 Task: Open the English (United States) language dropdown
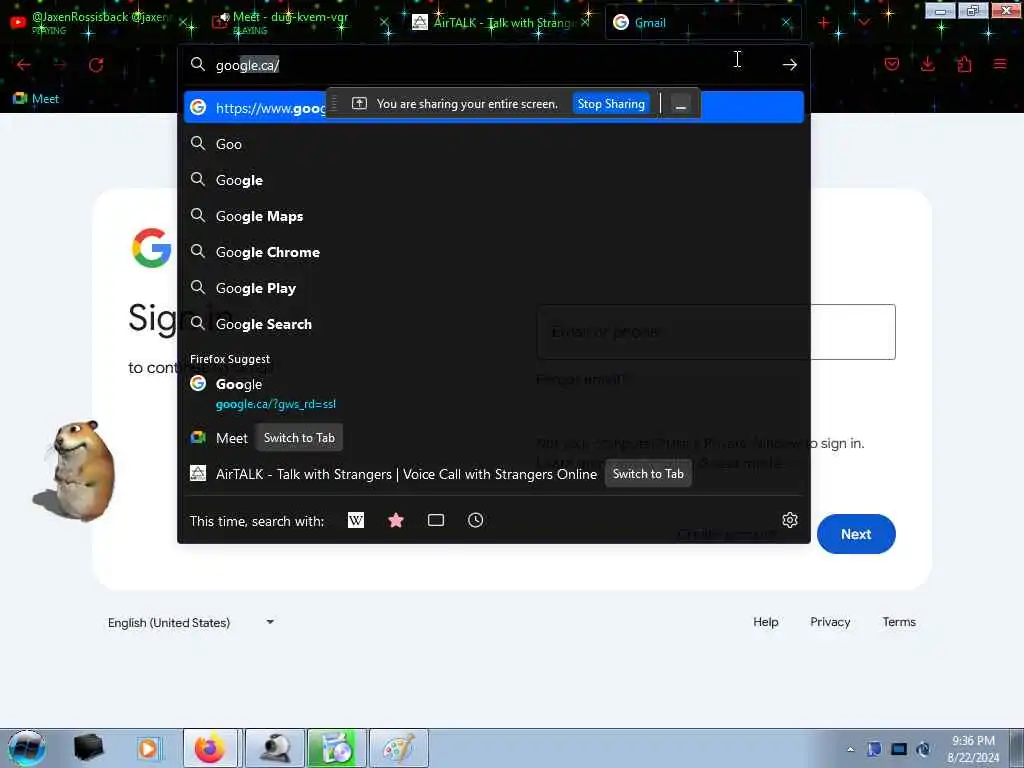click(x=190, y=622)
